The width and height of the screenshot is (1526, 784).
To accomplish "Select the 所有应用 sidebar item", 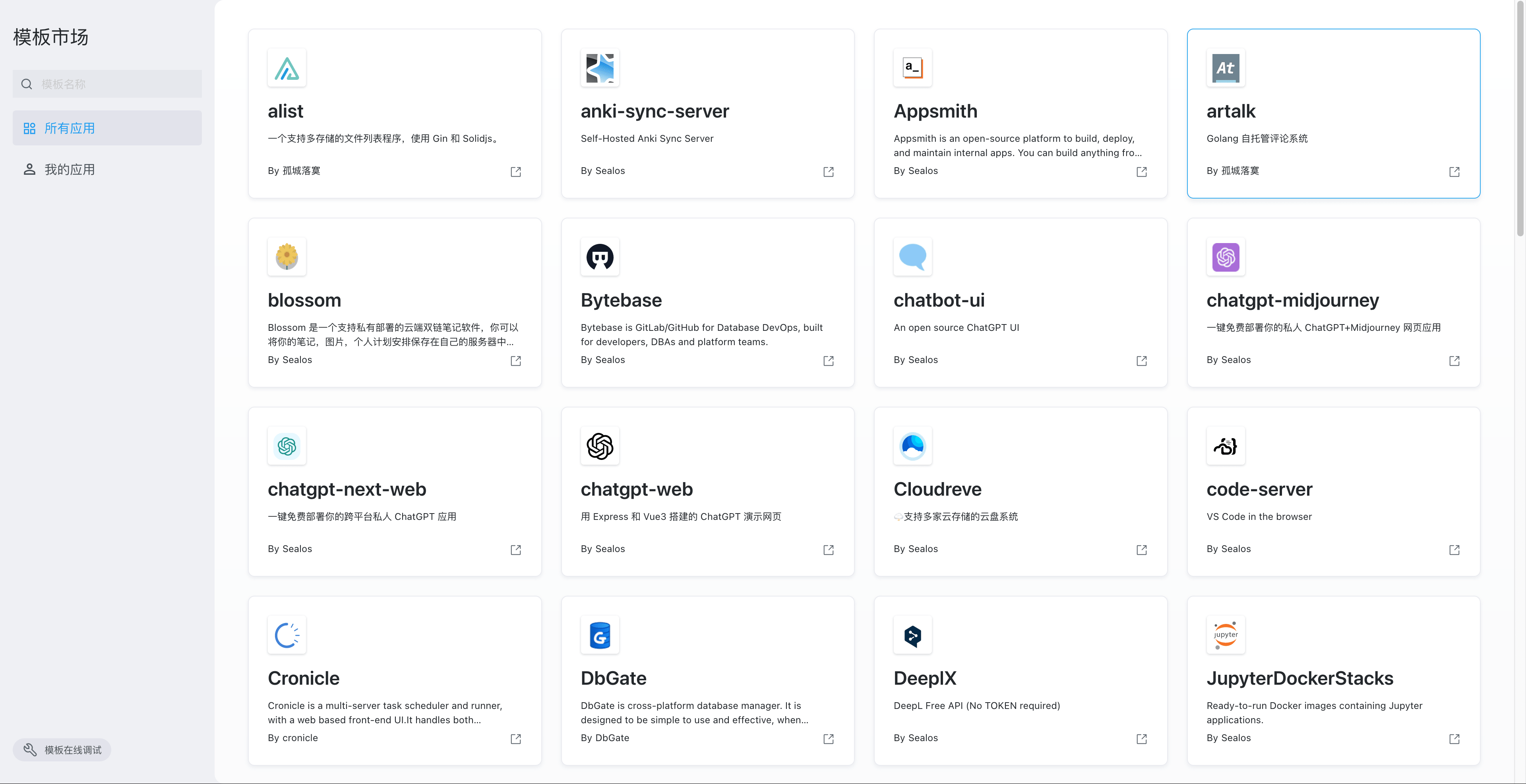I will point(107,128).
